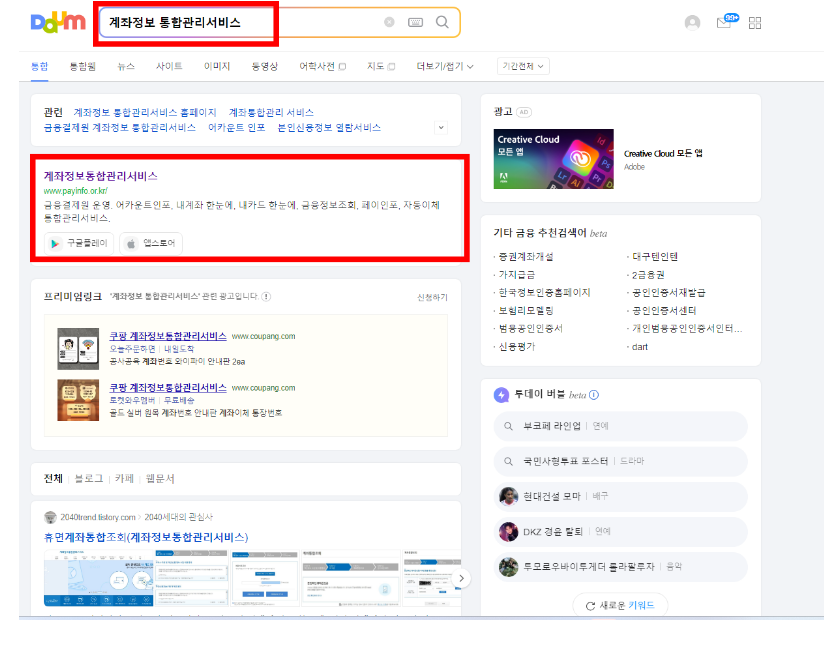Viewport: 824px width, 645px height.
Task: Filter results by 전체
Action: tap(53, 479)
